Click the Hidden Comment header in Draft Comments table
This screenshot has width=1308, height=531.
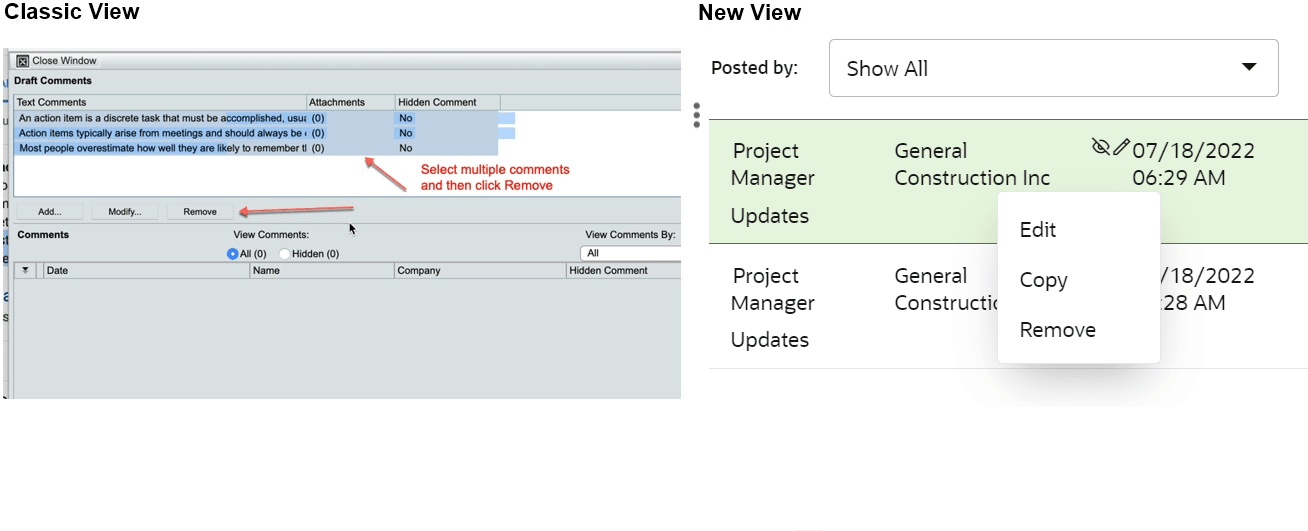pos(447,102)
